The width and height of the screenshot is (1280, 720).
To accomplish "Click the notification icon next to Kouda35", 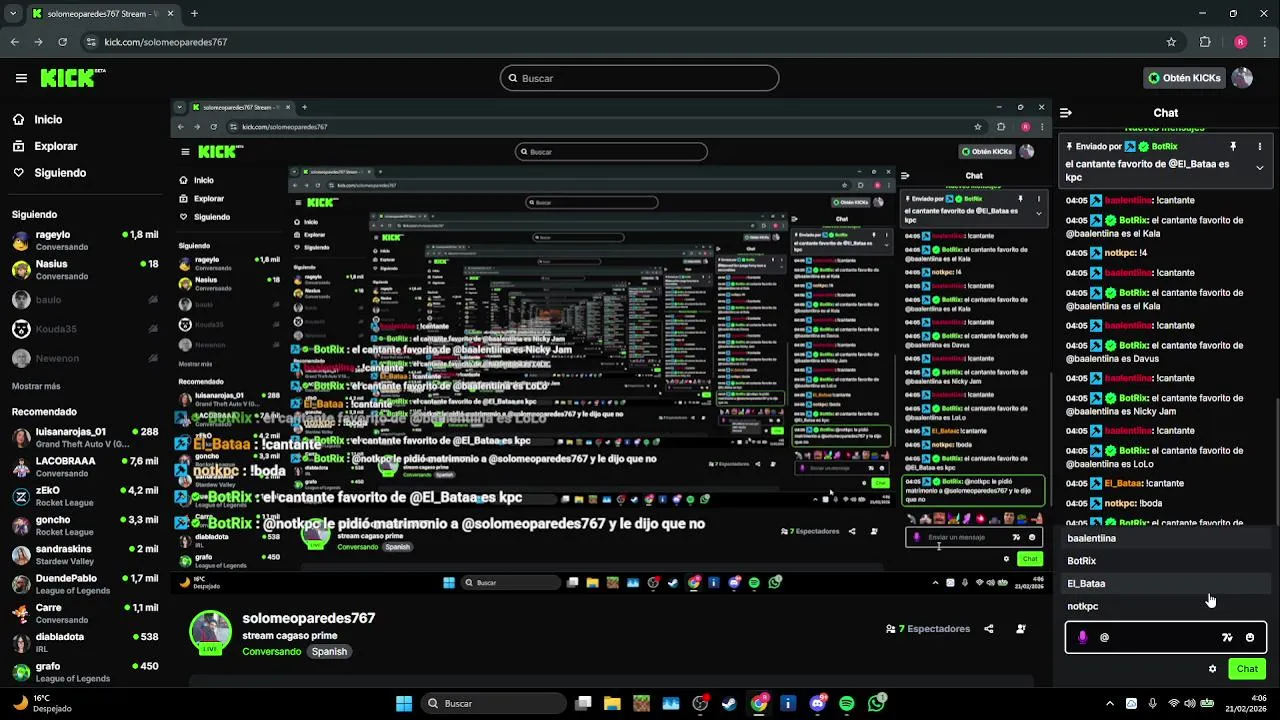I will point(153,329).
